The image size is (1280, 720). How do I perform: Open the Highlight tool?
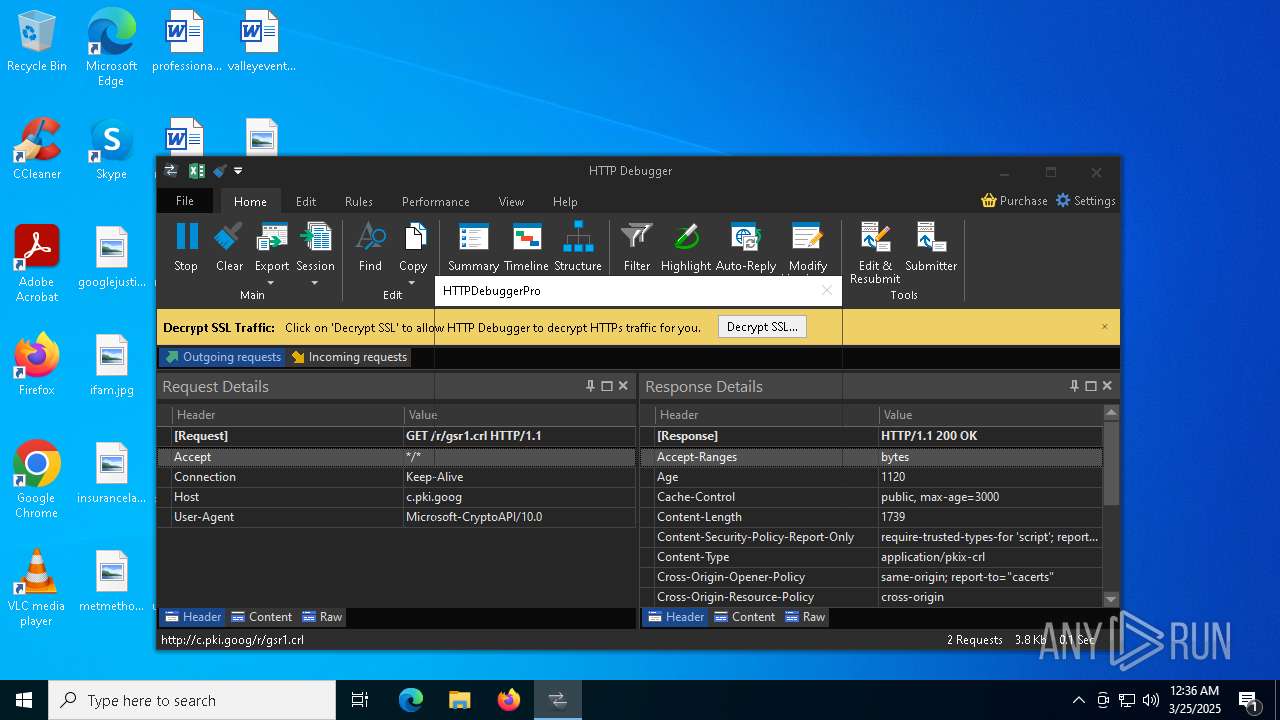[x=686, y=247]
